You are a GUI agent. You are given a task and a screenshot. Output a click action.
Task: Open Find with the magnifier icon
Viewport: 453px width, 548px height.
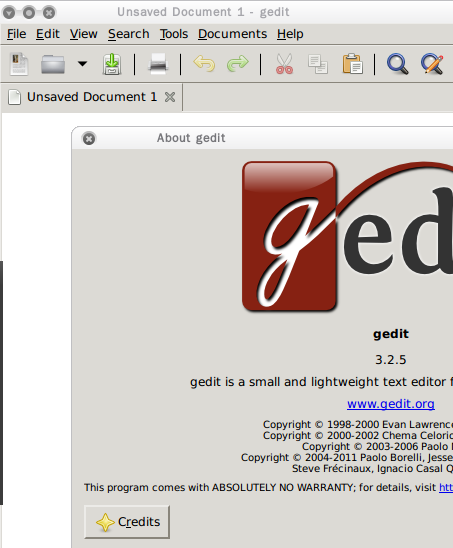click(397, 64)
